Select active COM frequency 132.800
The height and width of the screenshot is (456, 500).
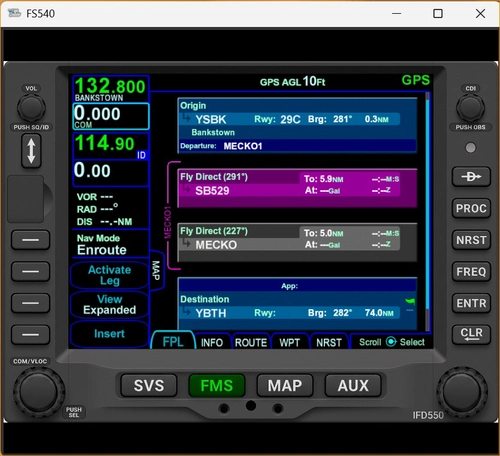point(111,89)
